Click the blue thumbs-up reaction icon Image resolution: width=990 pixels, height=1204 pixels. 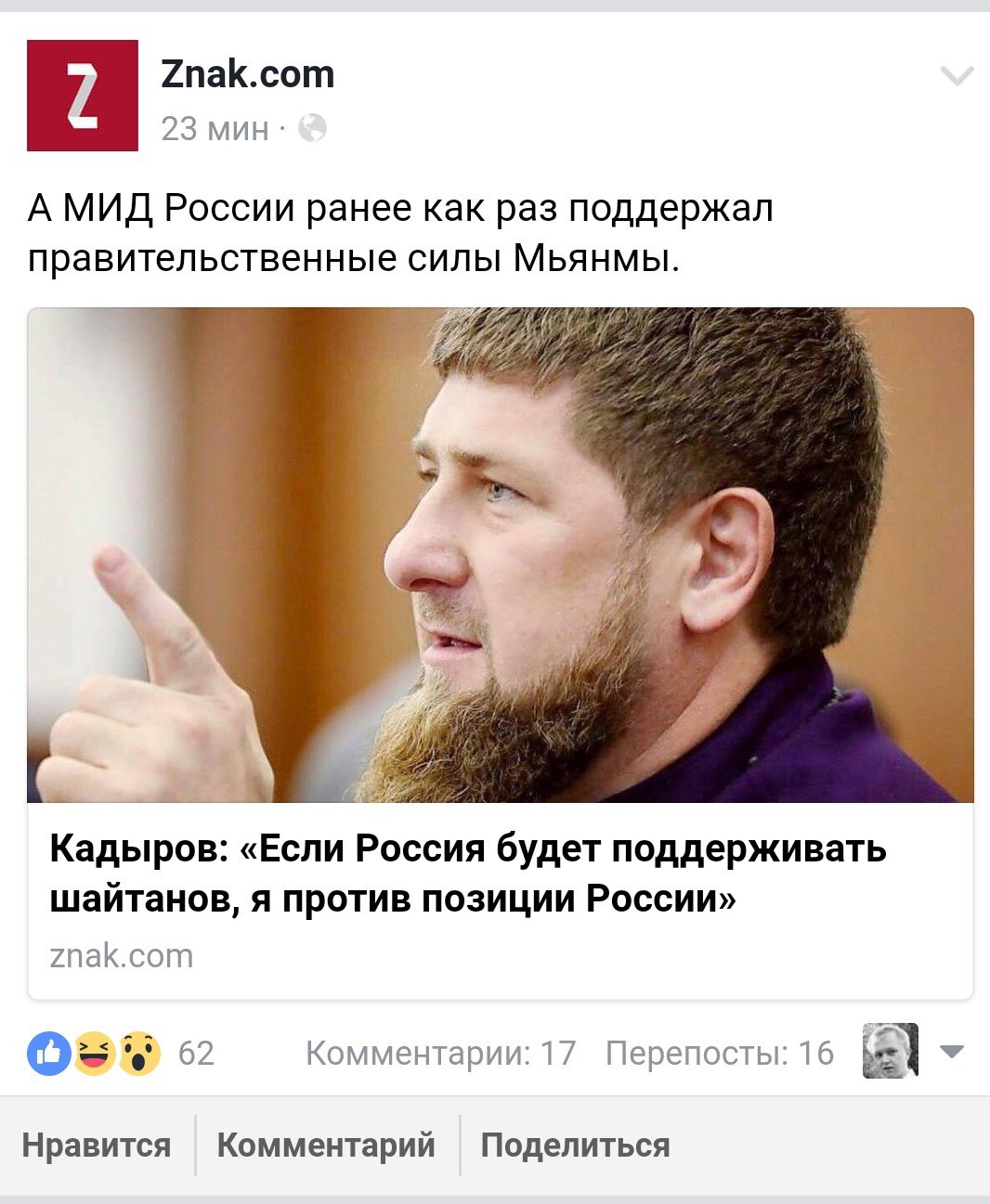click(48, 1053)
